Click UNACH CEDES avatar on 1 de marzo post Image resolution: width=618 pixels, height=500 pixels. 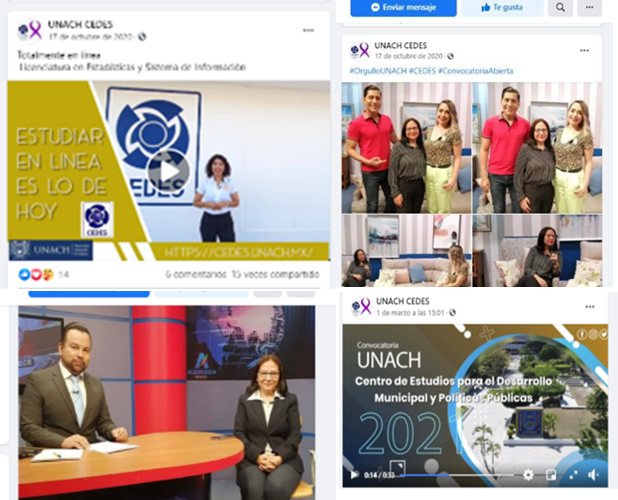point(361,307)
